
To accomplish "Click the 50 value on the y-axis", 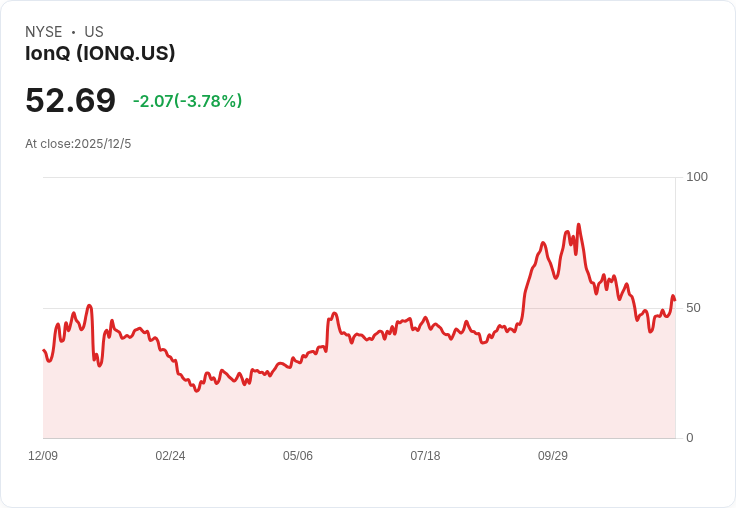I will point(693,308).
